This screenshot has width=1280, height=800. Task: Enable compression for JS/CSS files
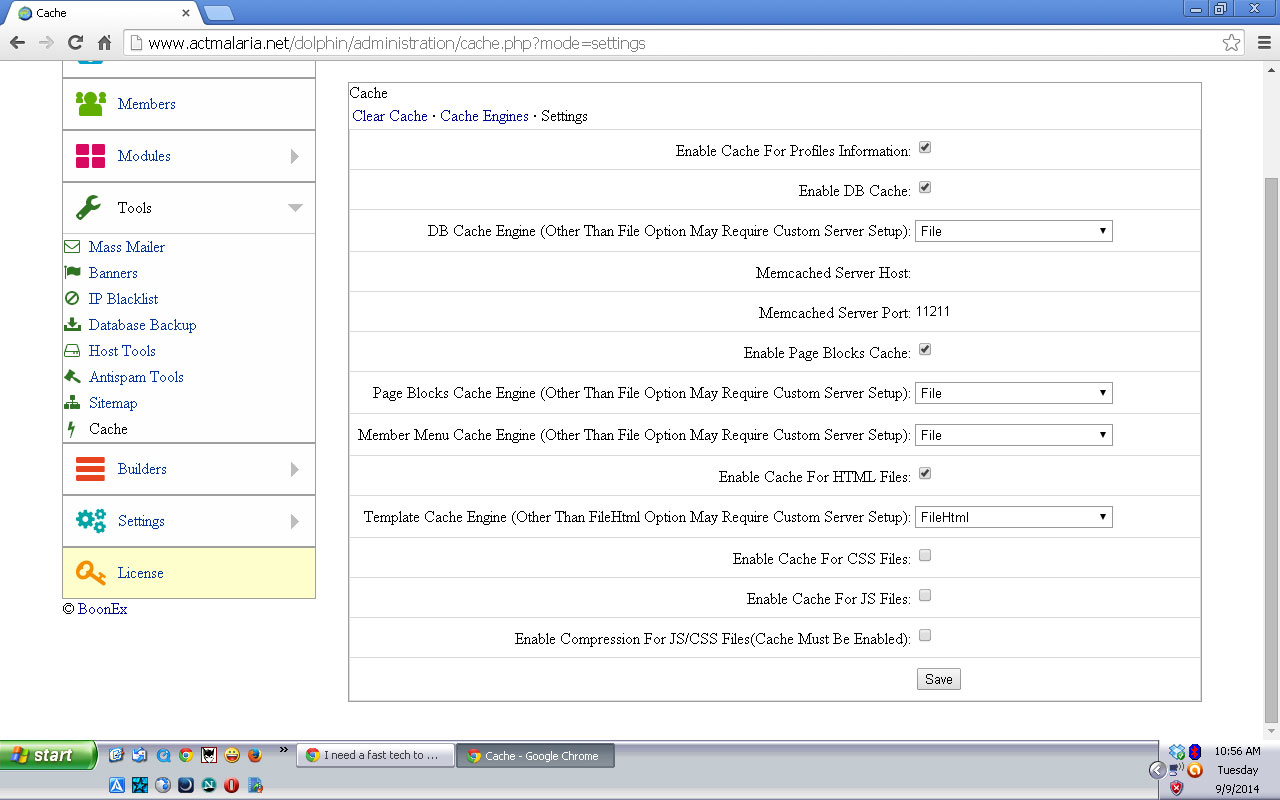point(925,636)
